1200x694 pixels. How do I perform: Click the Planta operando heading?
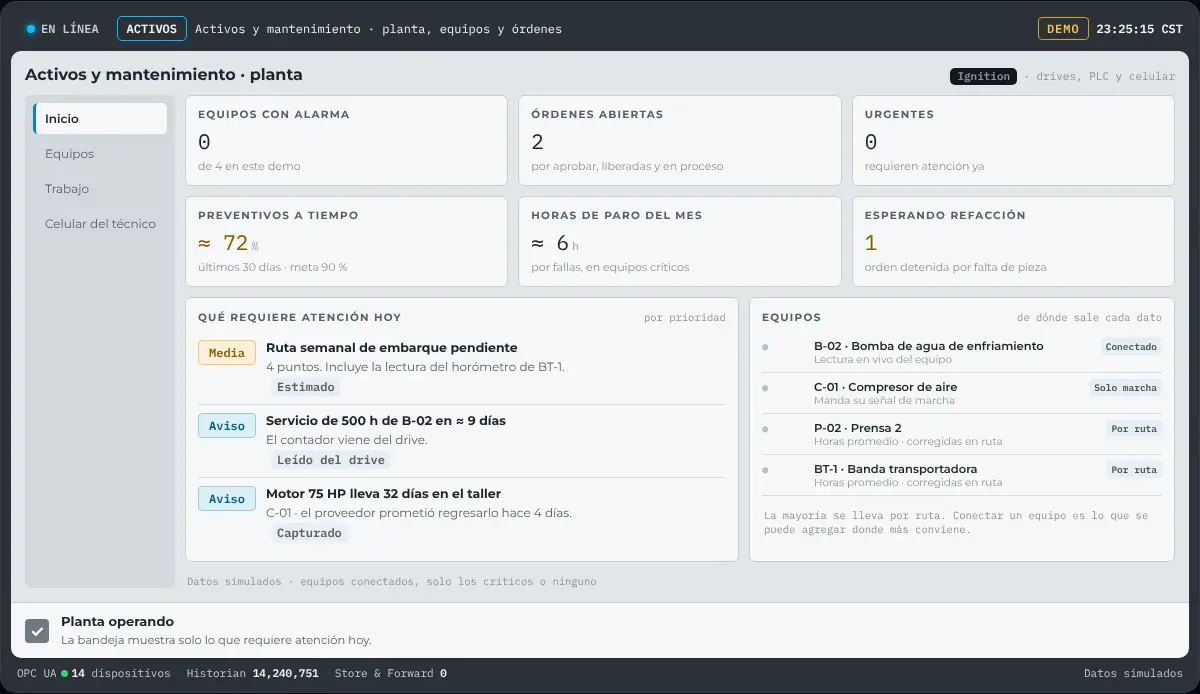click(117, 622)
